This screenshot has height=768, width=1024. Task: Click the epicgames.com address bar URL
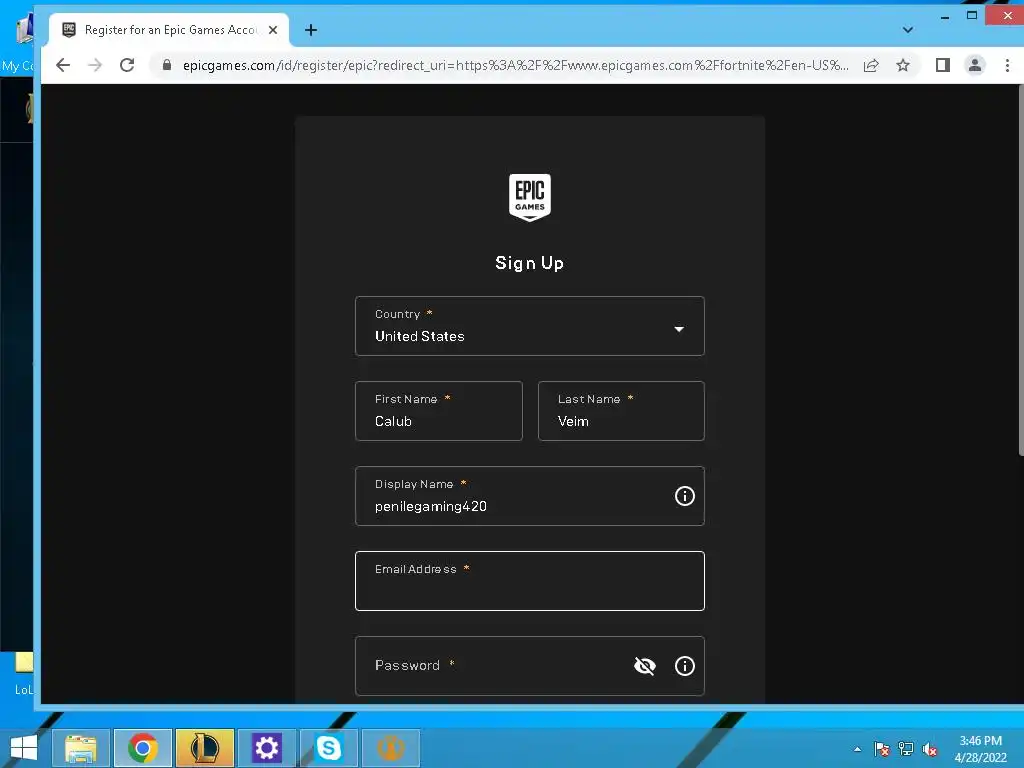(515, 65)
